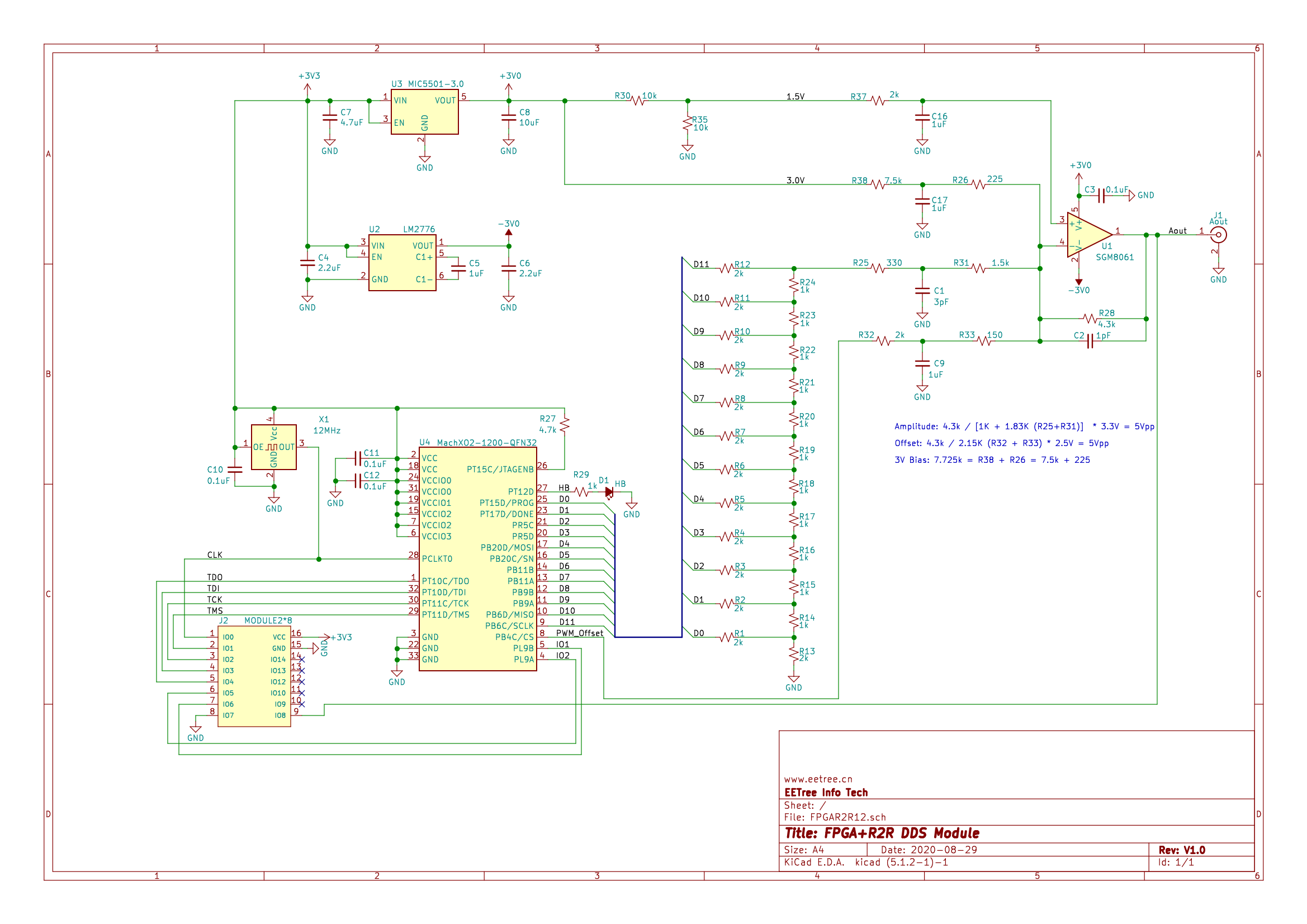Click the 12MHz value text

(x=326, y=430)
